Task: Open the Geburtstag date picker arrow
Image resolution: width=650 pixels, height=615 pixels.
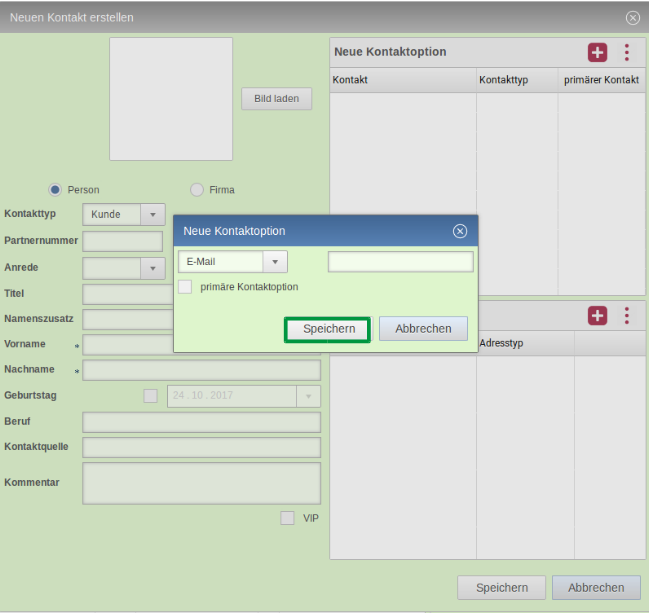Action: 308,396
